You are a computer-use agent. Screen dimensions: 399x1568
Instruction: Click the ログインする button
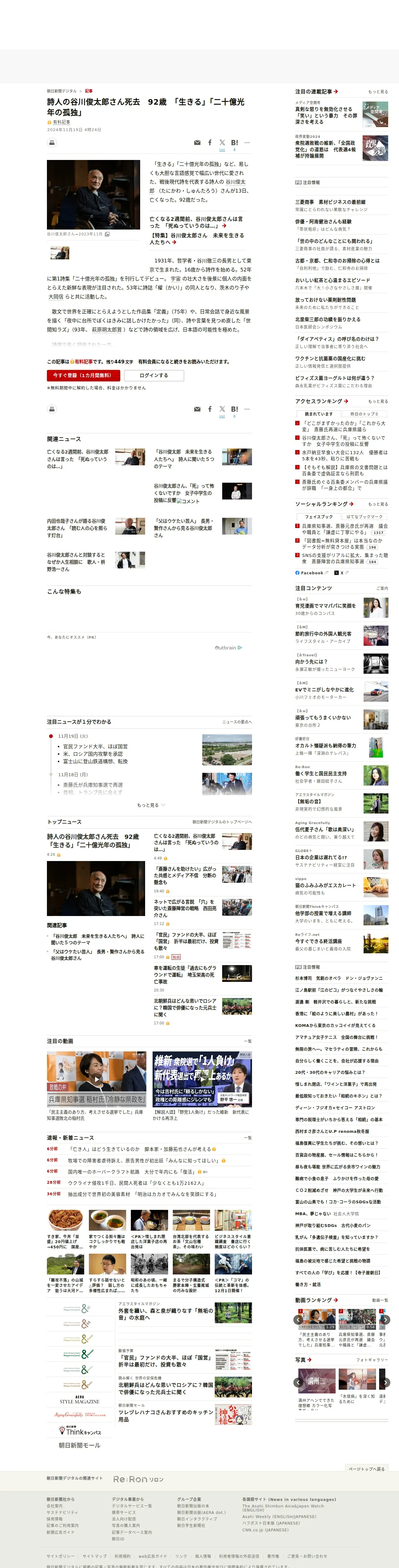(x=154, y=376)
